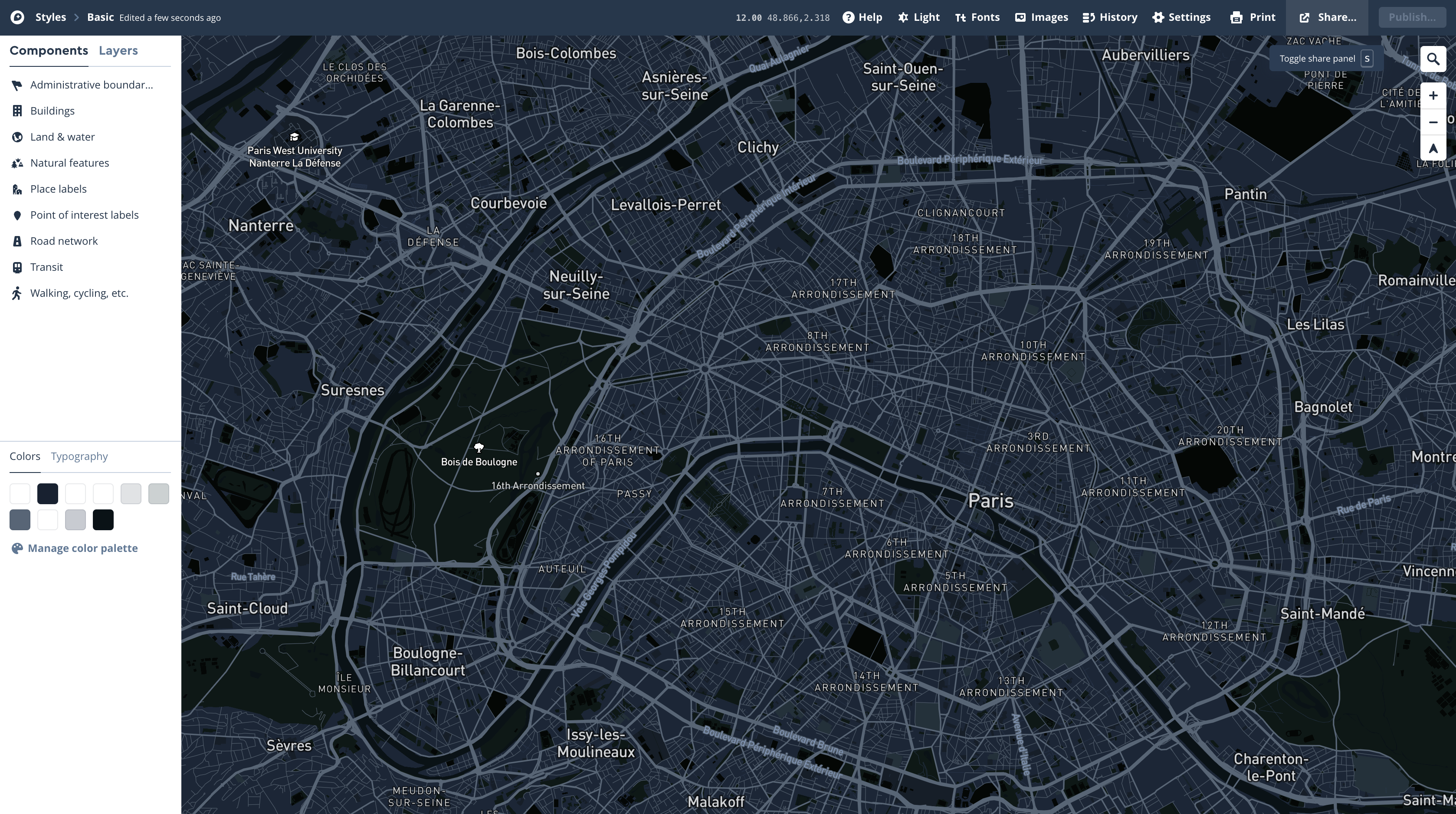Expand Point of interest labels component
The width and height of the screenshot is (1456, 814).
pos(84,215)
